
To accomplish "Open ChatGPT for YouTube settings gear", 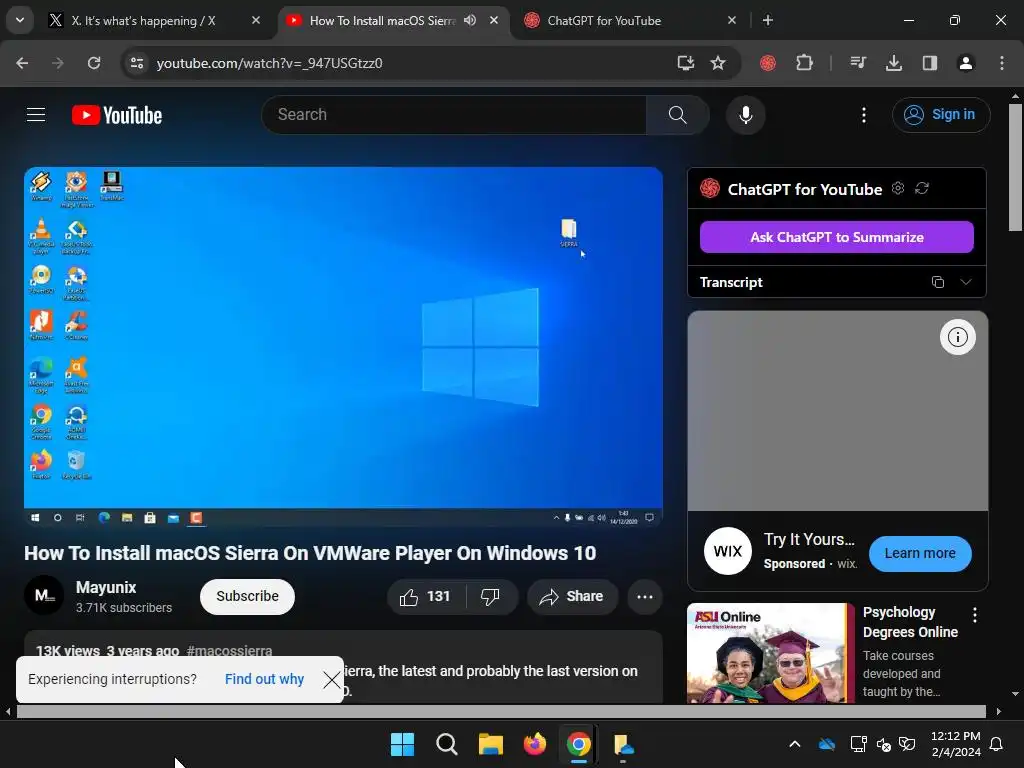I will [898, 188].
